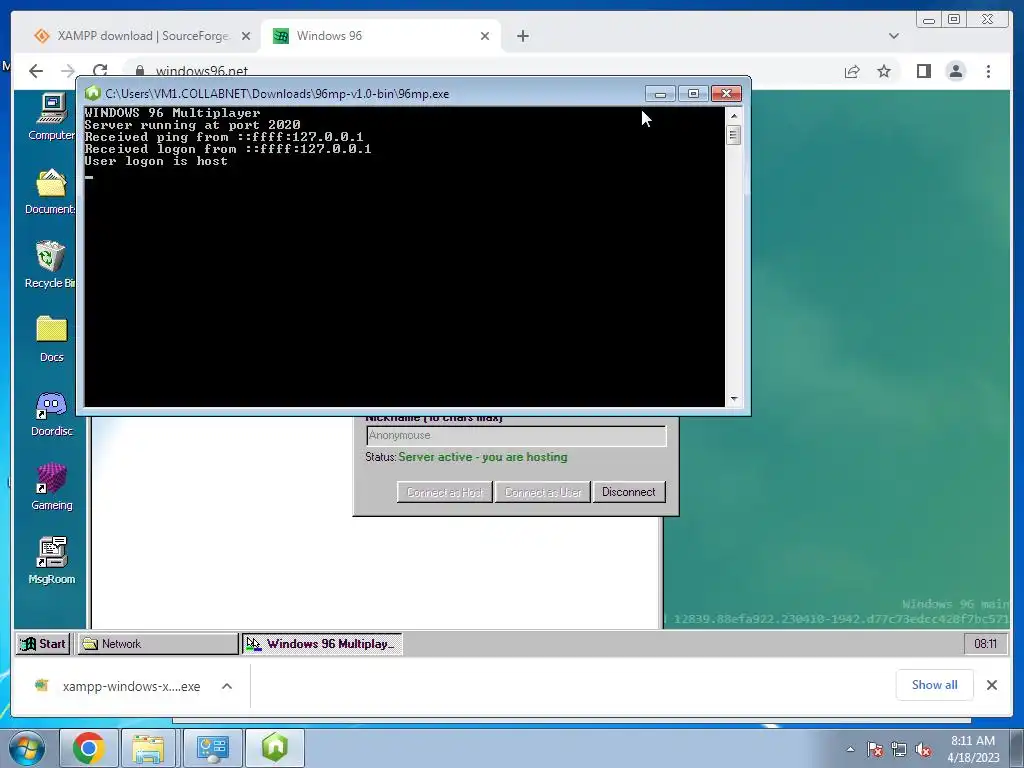Viewport: 1024px width, 768px height.
Task: Open the Docs folder icon
Action: (x=52, y=339)
